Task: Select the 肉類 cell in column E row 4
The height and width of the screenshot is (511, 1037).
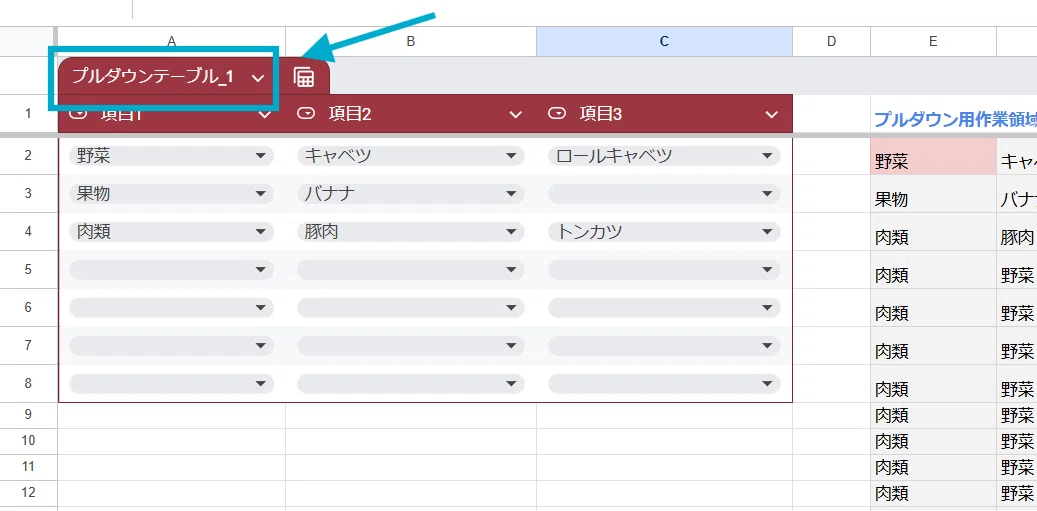Action: click(x=933, y=232)
